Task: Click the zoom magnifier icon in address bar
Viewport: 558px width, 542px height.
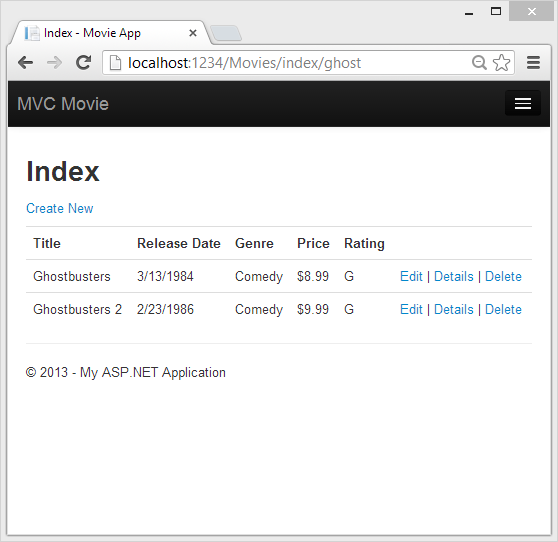Action: [479, 63]
